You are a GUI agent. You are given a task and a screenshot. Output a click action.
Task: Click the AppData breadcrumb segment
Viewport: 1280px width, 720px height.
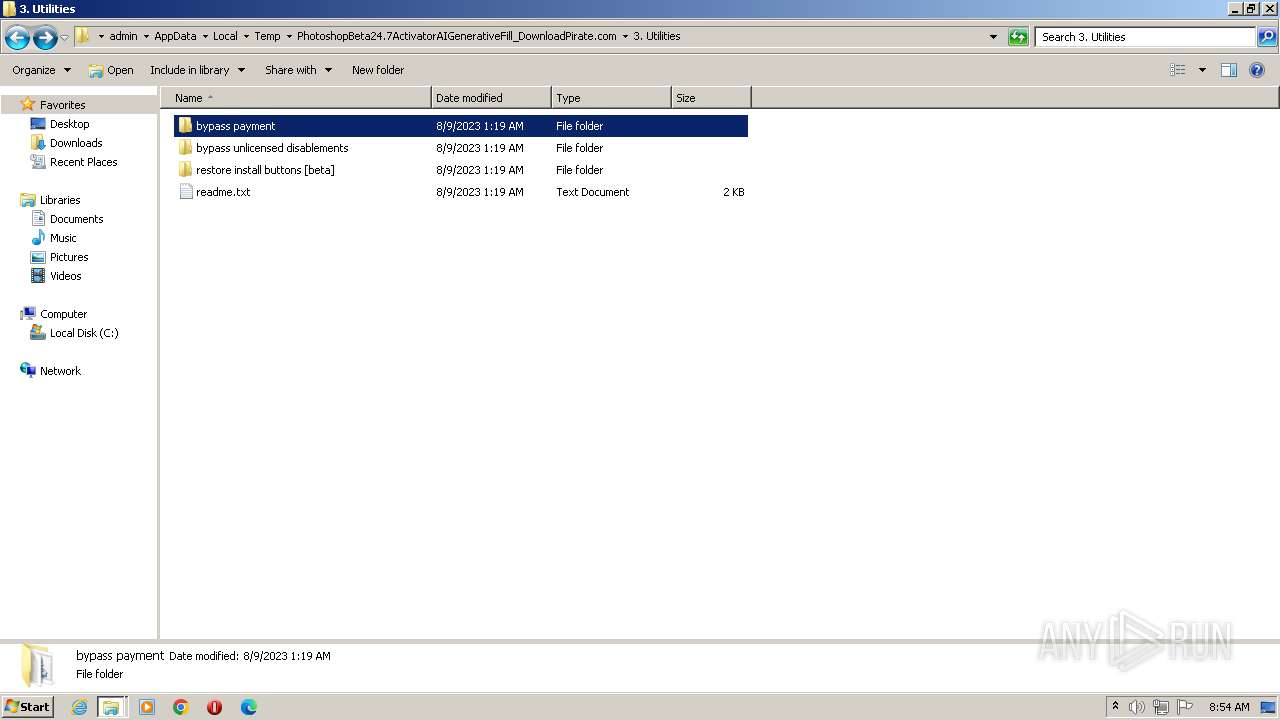pyautogui.click(x=175, y=36)
